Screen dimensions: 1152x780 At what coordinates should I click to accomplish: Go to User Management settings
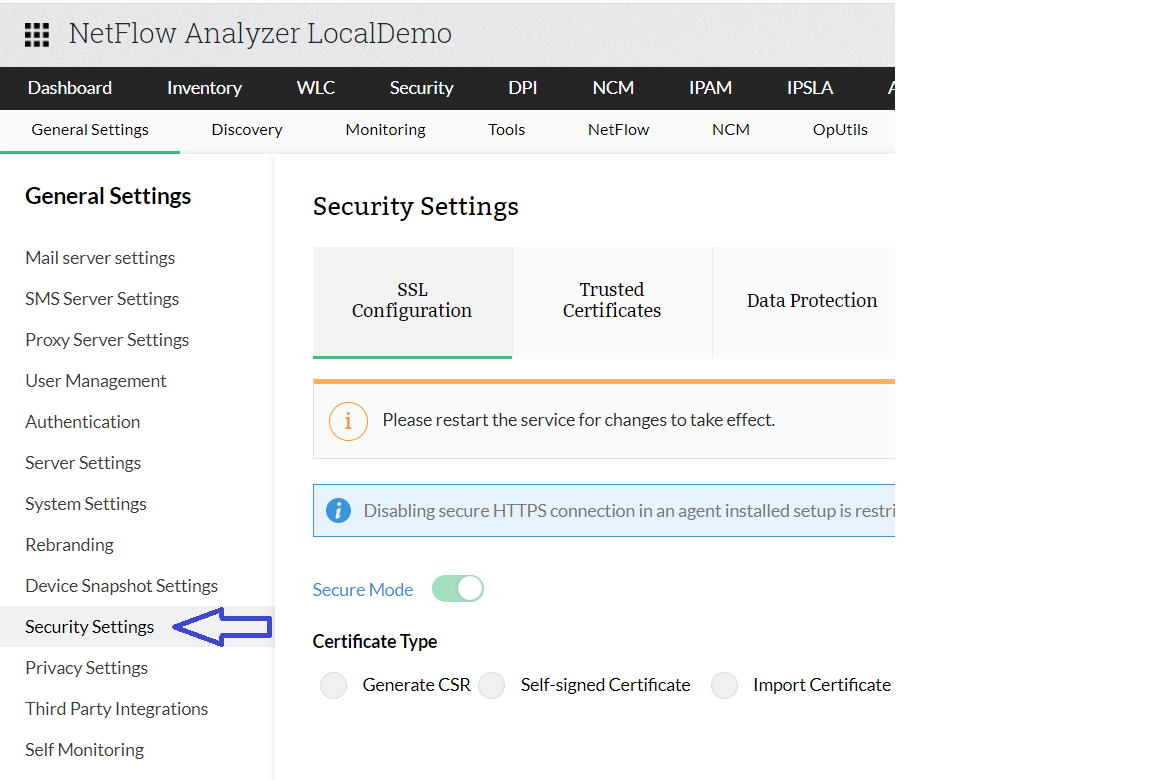pos(96,381)
